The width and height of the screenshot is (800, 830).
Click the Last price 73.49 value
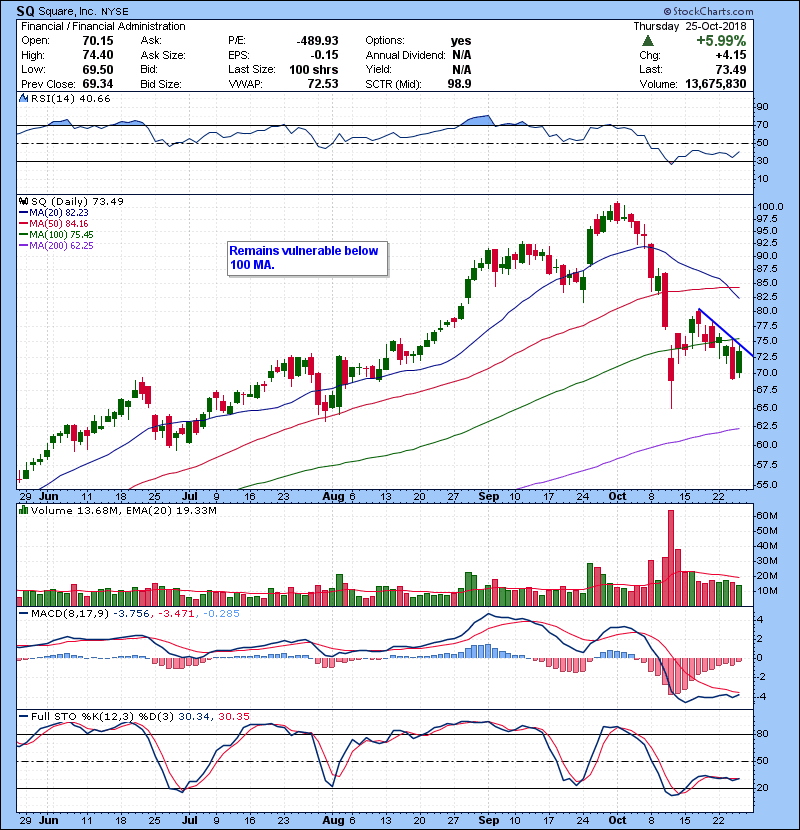(x=730, y=69)
